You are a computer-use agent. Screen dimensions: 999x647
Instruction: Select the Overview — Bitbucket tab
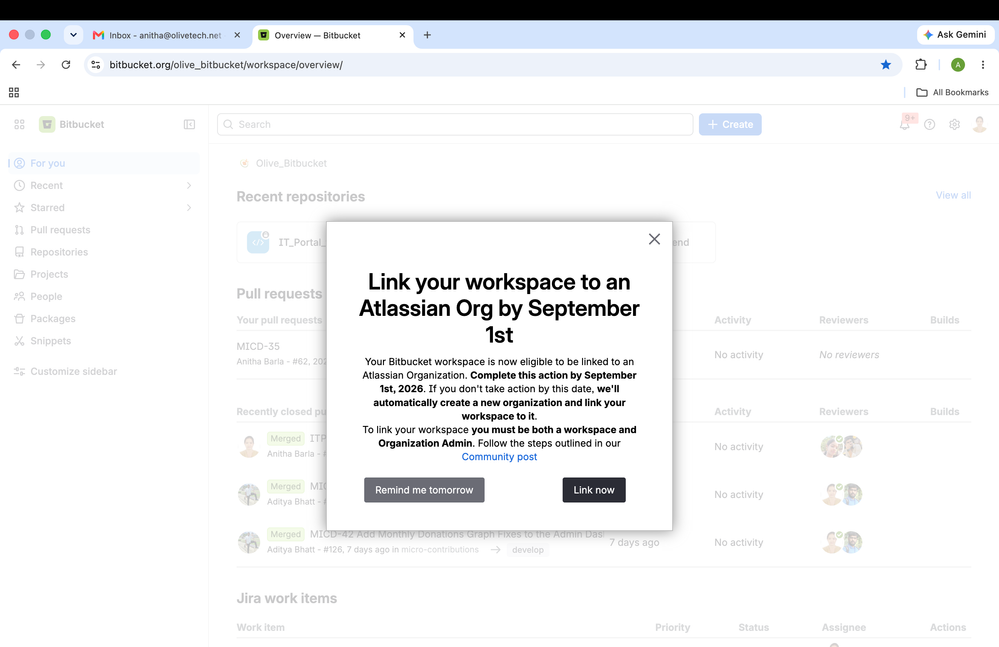click(x=331, y=35)
